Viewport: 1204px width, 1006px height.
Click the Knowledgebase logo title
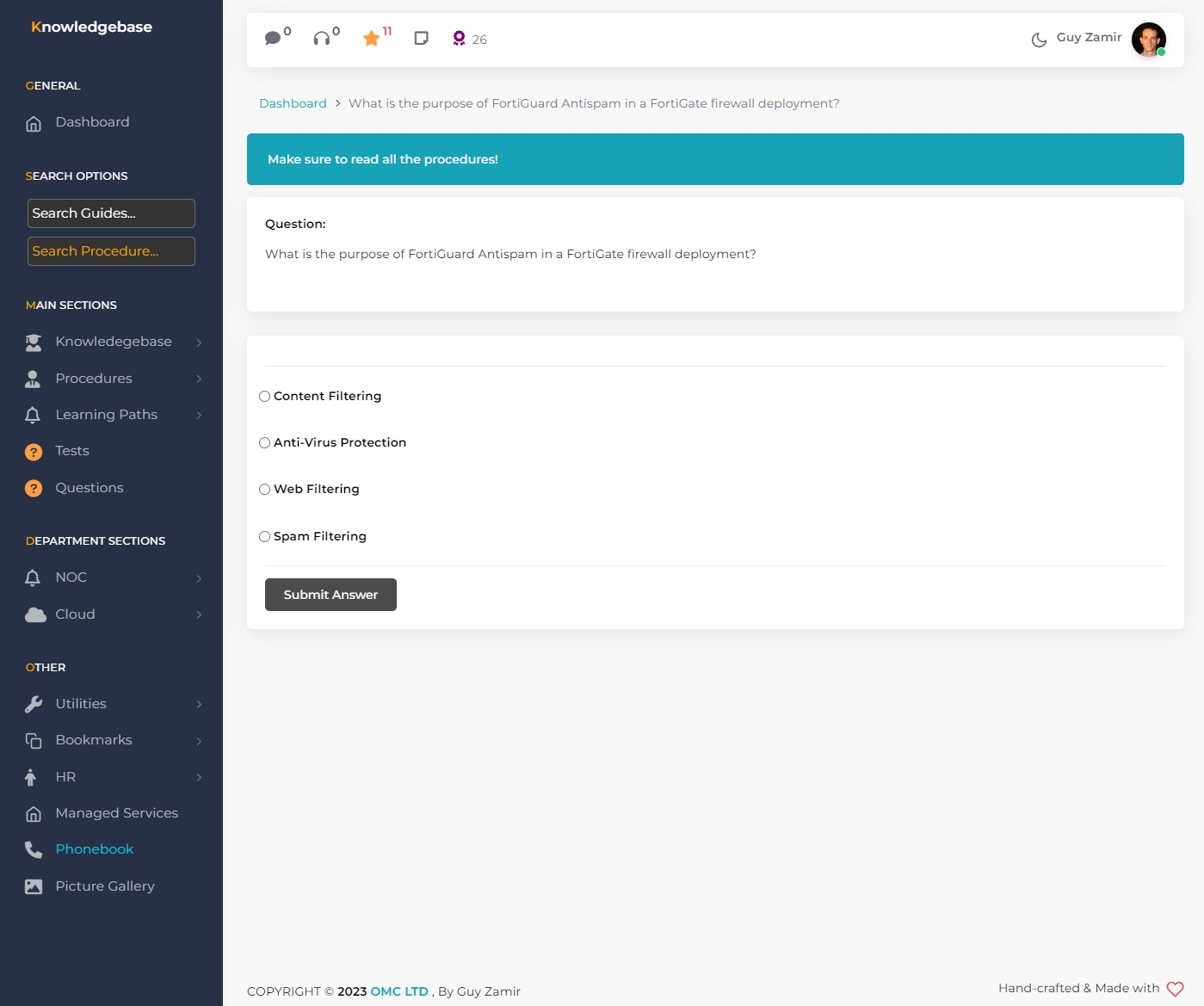[x=91, y=27]
